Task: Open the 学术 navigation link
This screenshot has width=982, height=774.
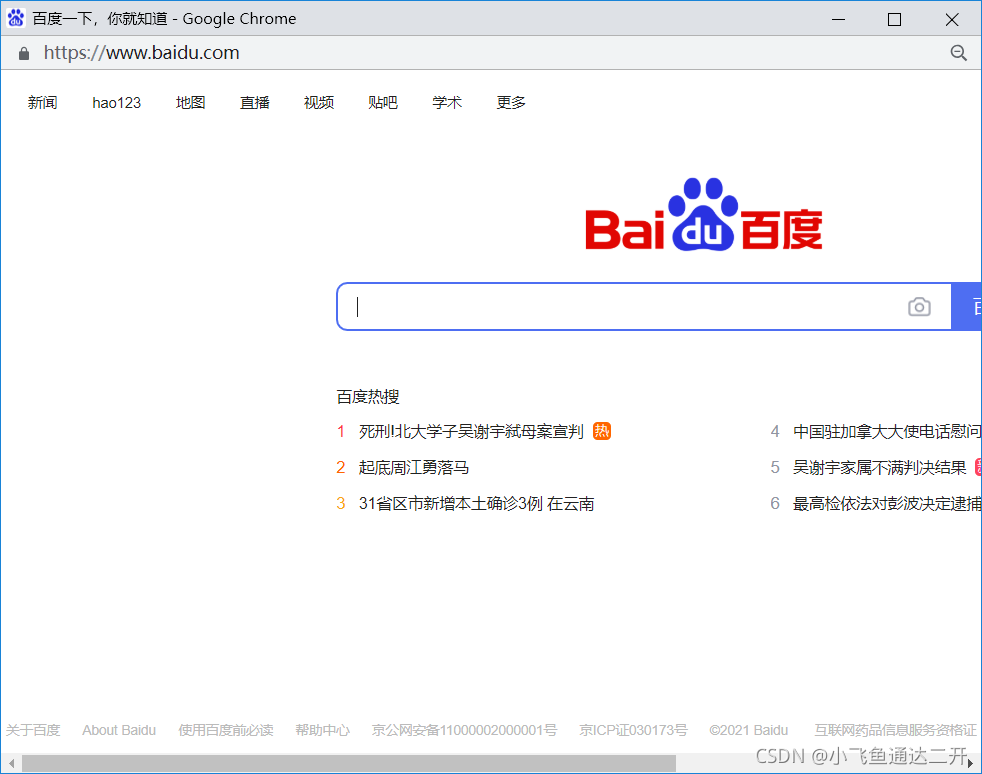Action: 447,102
